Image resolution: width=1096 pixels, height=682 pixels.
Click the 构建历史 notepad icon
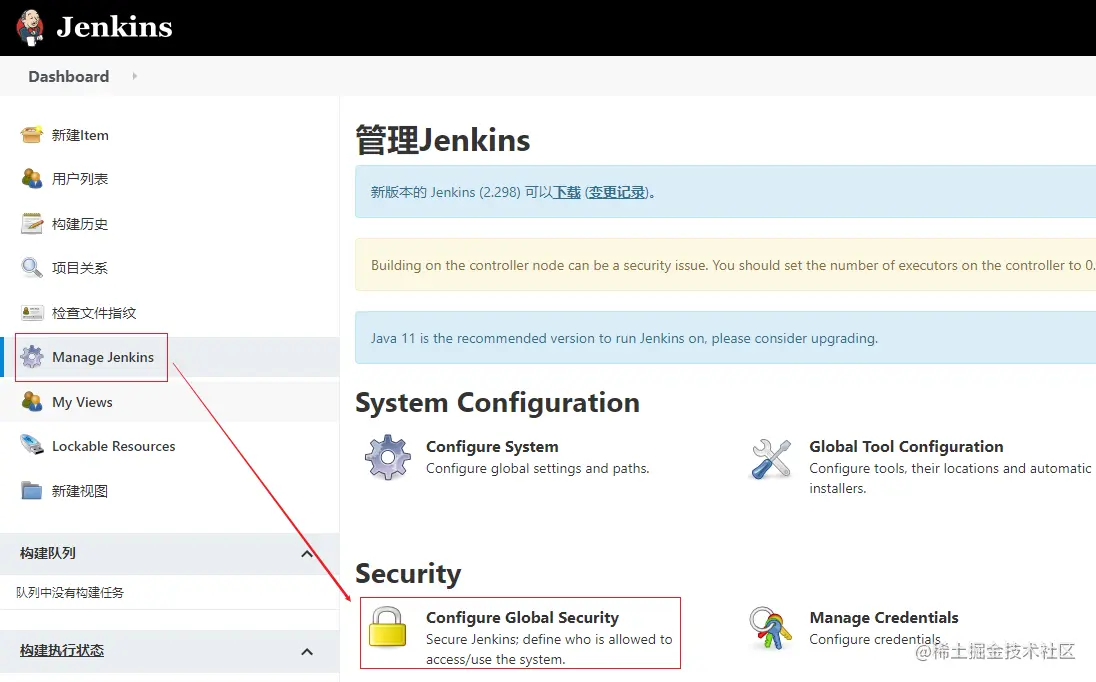click(31, 224)
